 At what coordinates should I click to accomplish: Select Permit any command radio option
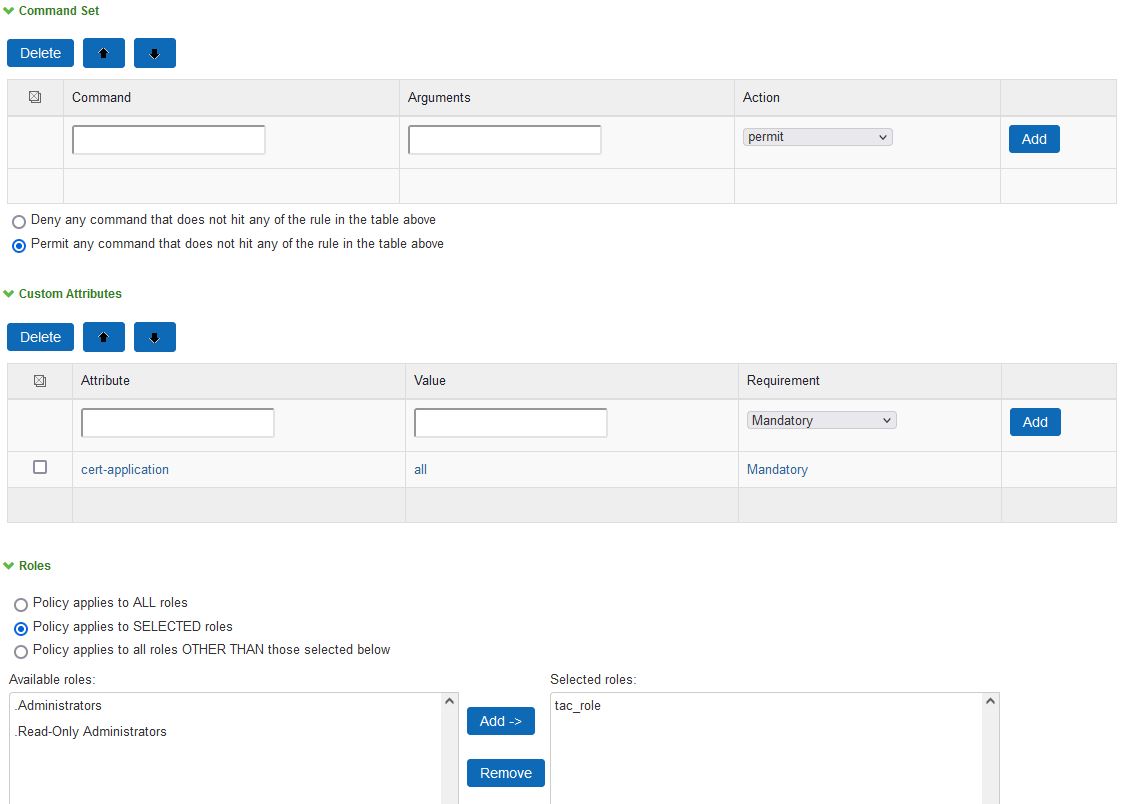point(19,245)
